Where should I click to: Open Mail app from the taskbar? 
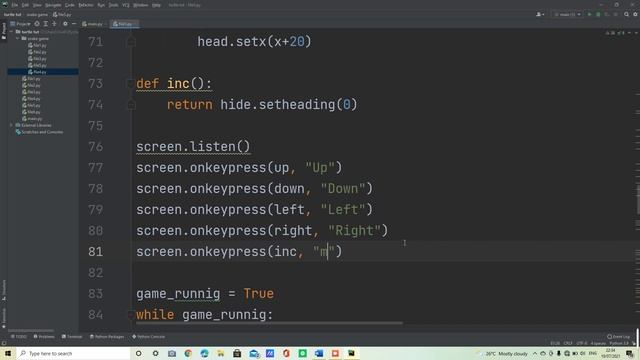[x=254, y=353]
